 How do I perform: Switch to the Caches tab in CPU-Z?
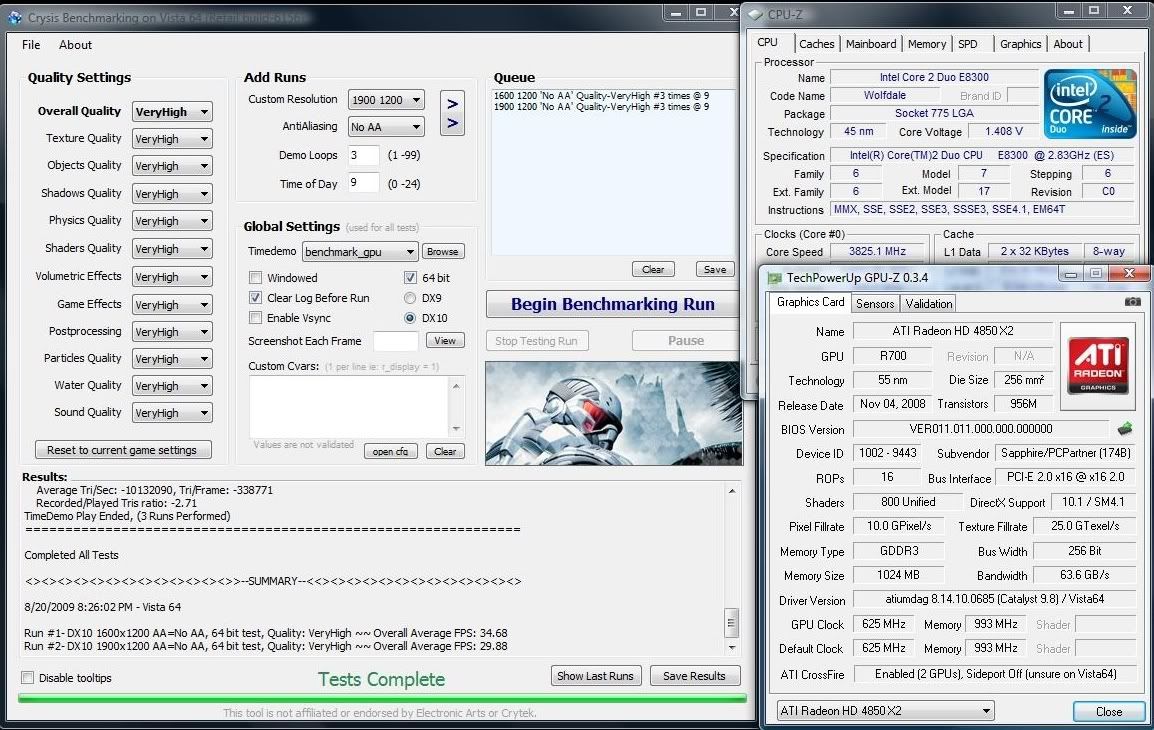[x=816, y=44]
